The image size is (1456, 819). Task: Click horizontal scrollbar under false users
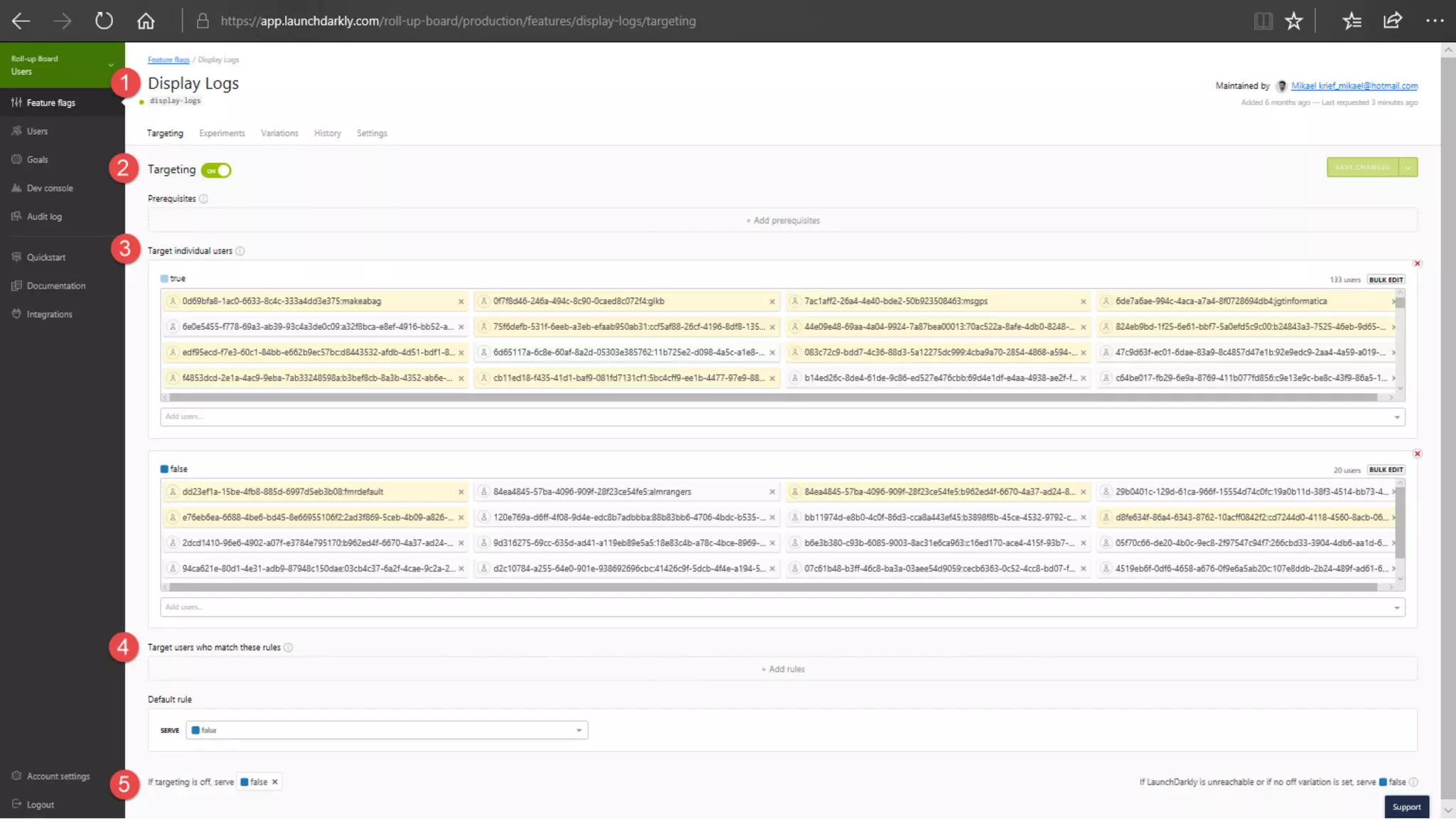(x=773, y=587)
